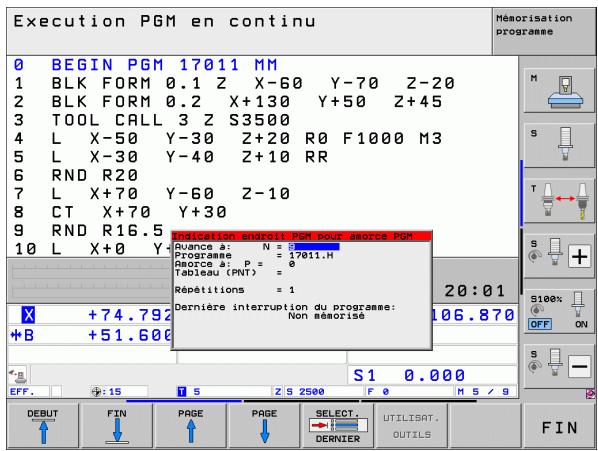The height and width of the screenshot is (451, 598).
Task: Click the PAGE up softkey
Action: coord(190,426)
